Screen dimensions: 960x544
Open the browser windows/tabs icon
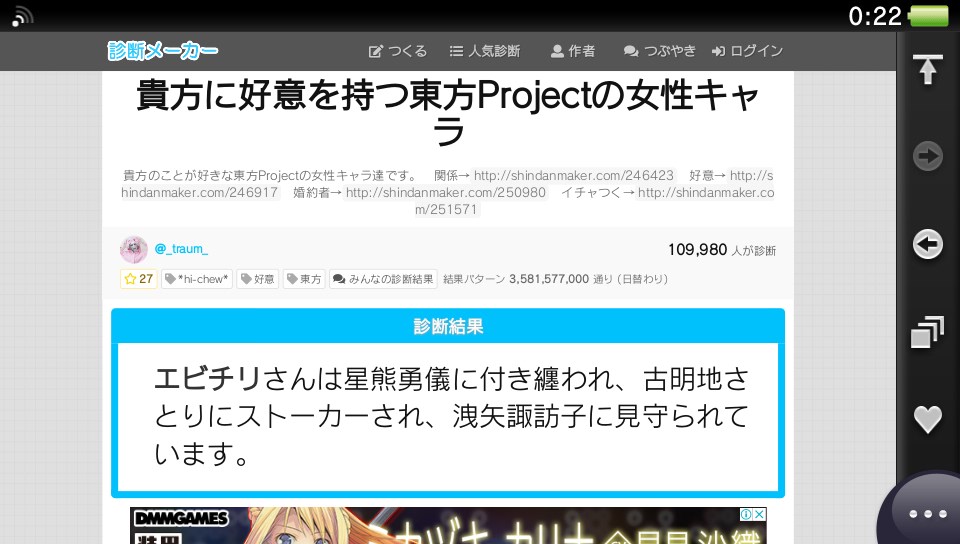(928, 332)
